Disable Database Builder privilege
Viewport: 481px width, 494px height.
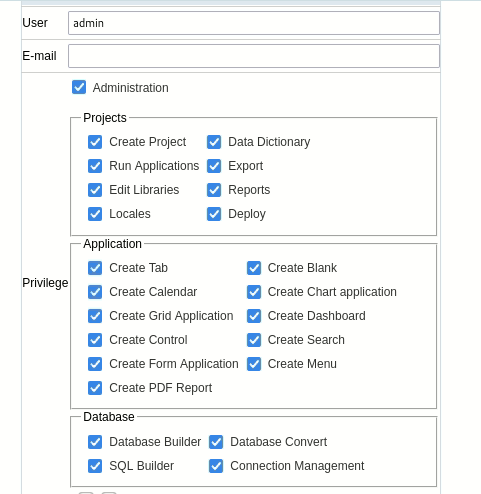tap(95, 442)
